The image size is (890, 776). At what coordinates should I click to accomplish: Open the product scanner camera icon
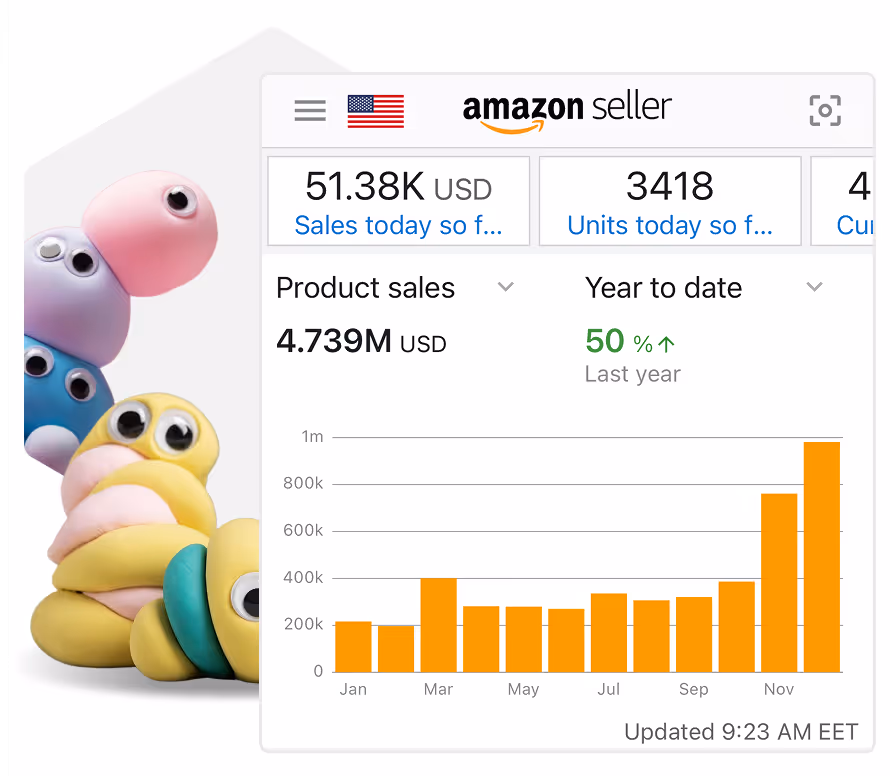click(x=824, y=110)
